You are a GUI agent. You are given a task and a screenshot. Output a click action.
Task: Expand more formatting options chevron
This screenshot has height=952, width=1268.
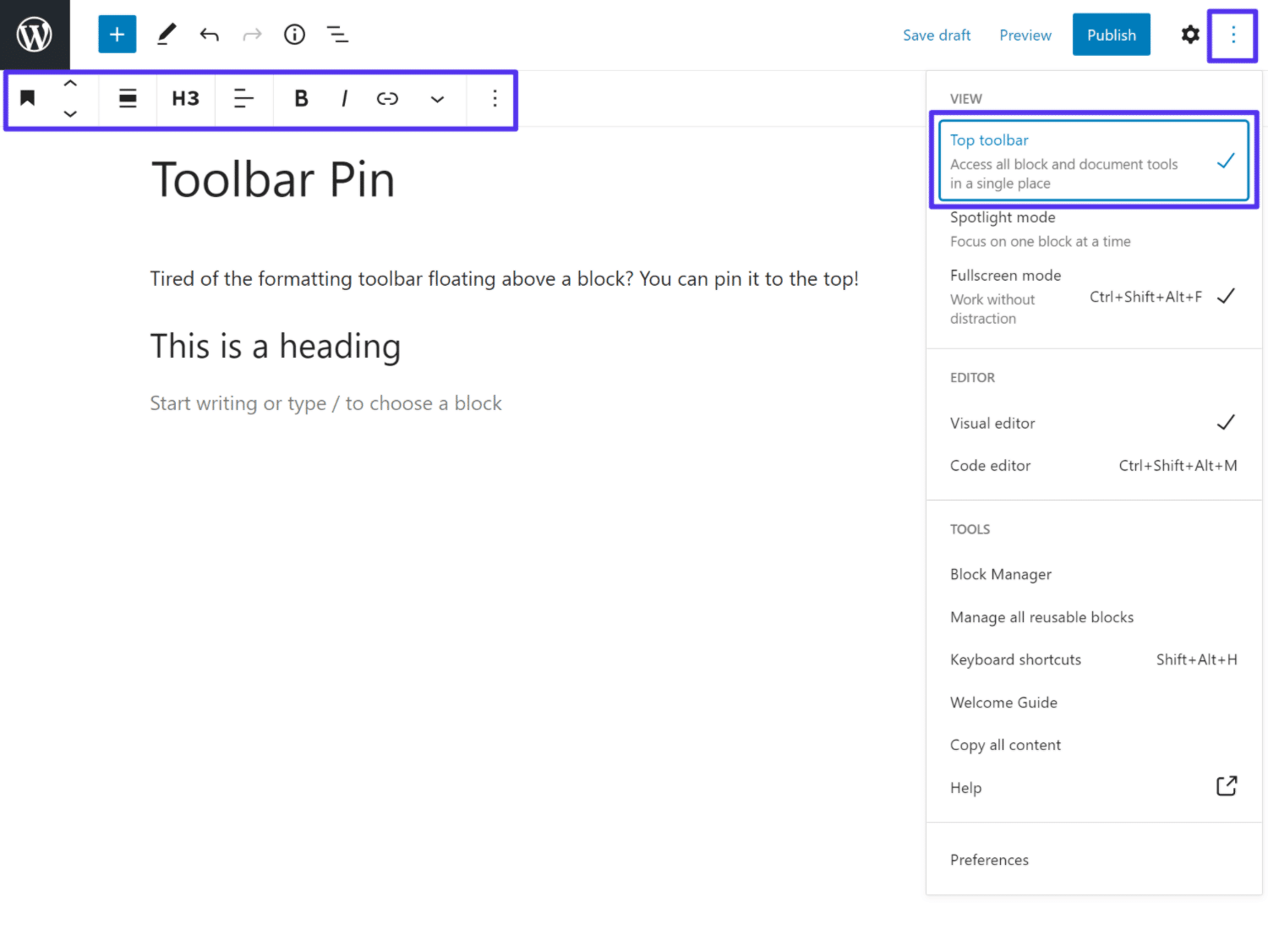tap(437, 99)
